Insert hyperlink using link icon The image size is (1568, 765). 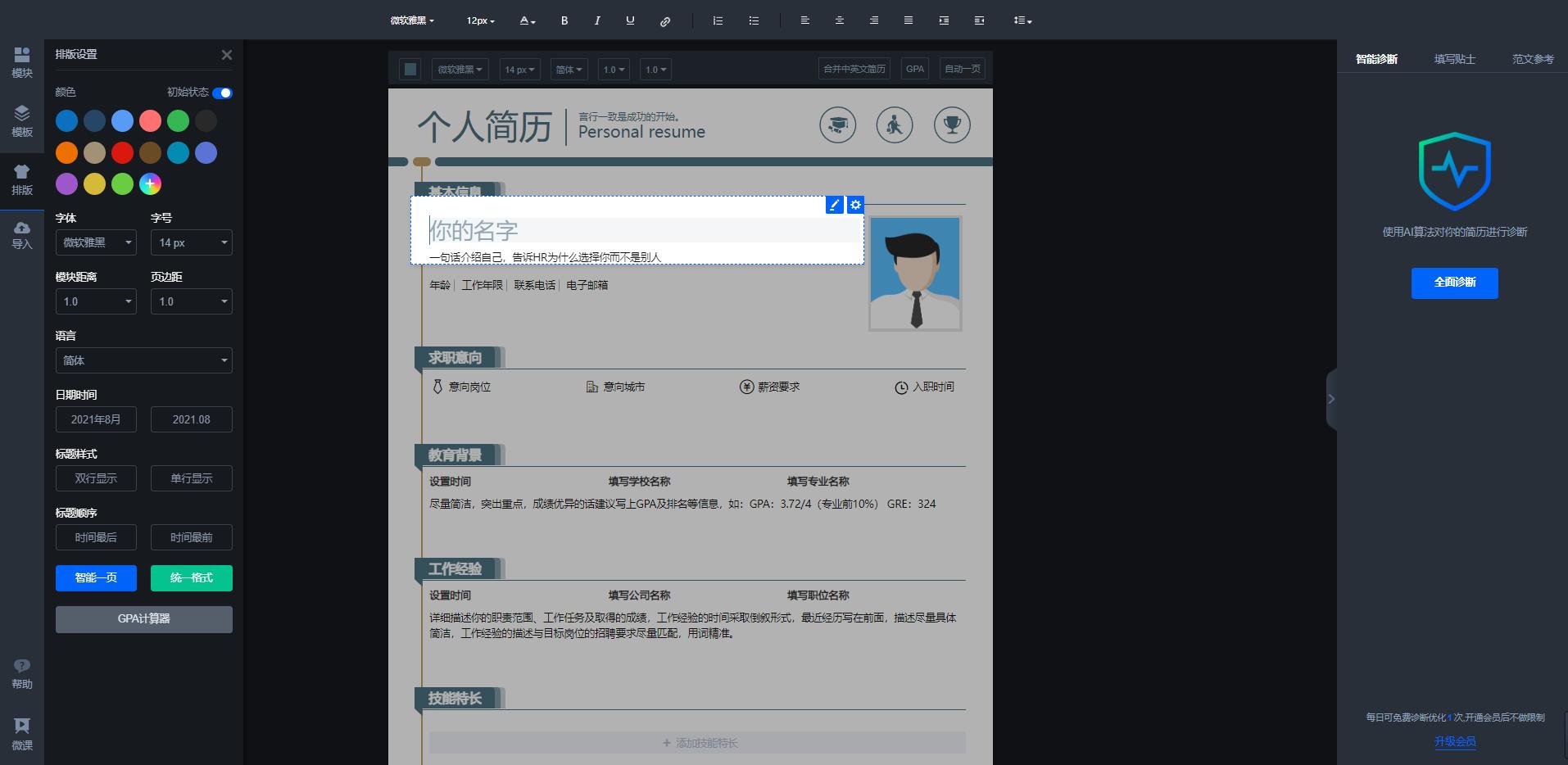(665, 21)
